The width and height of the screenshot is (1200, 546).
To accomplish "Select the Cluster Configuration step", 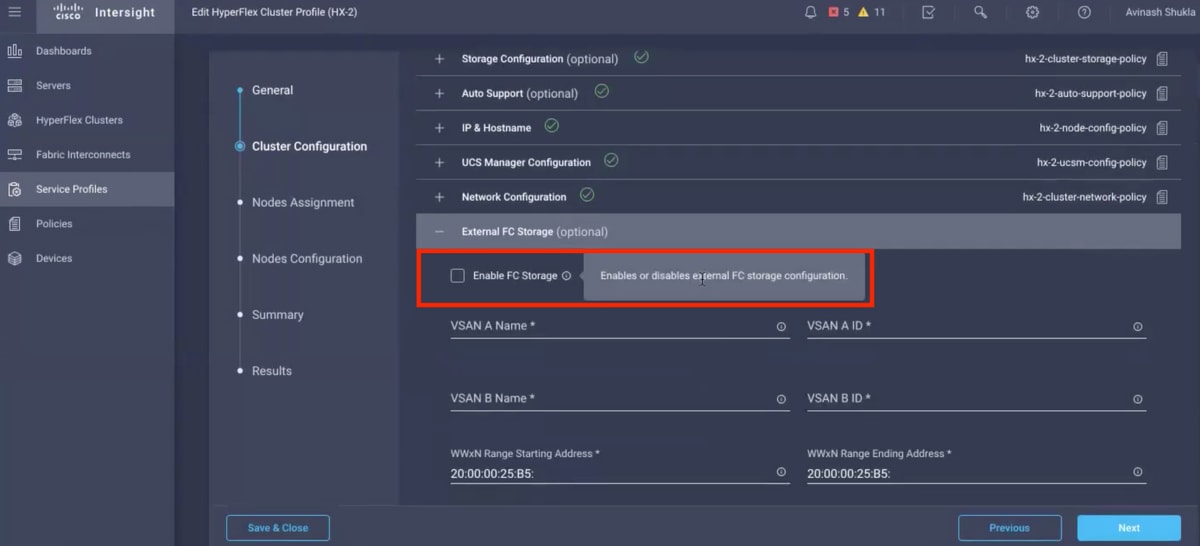I will pyautogui.click(x=309, y=146).
